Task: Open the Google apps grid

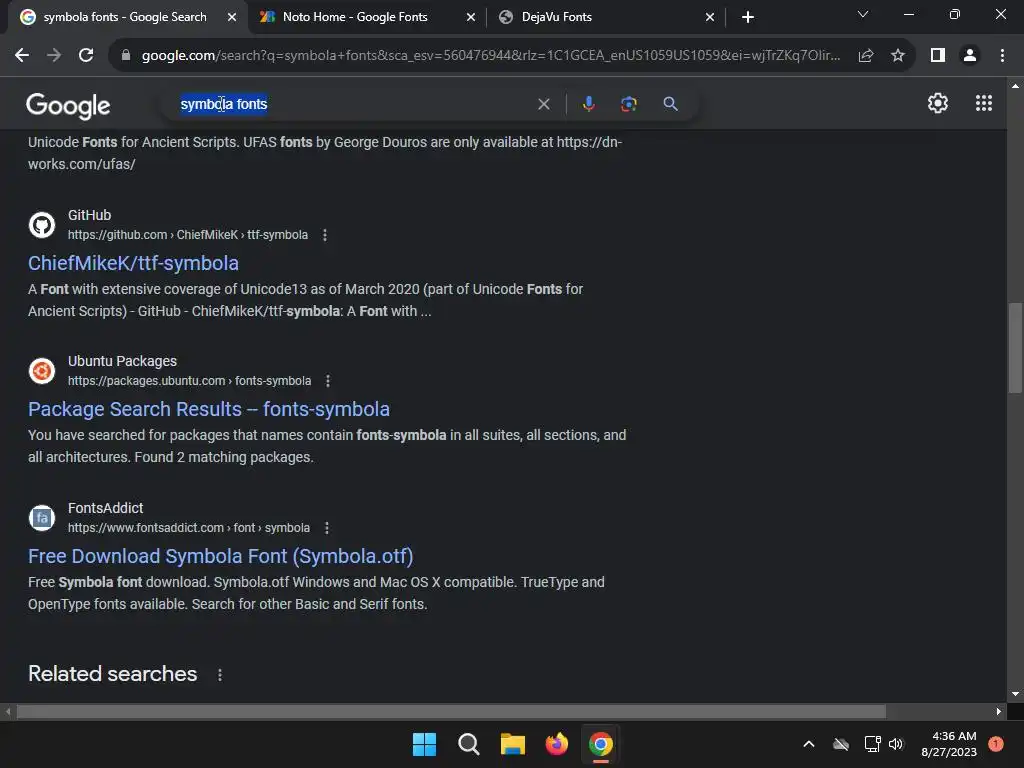Action: point(984,103)
